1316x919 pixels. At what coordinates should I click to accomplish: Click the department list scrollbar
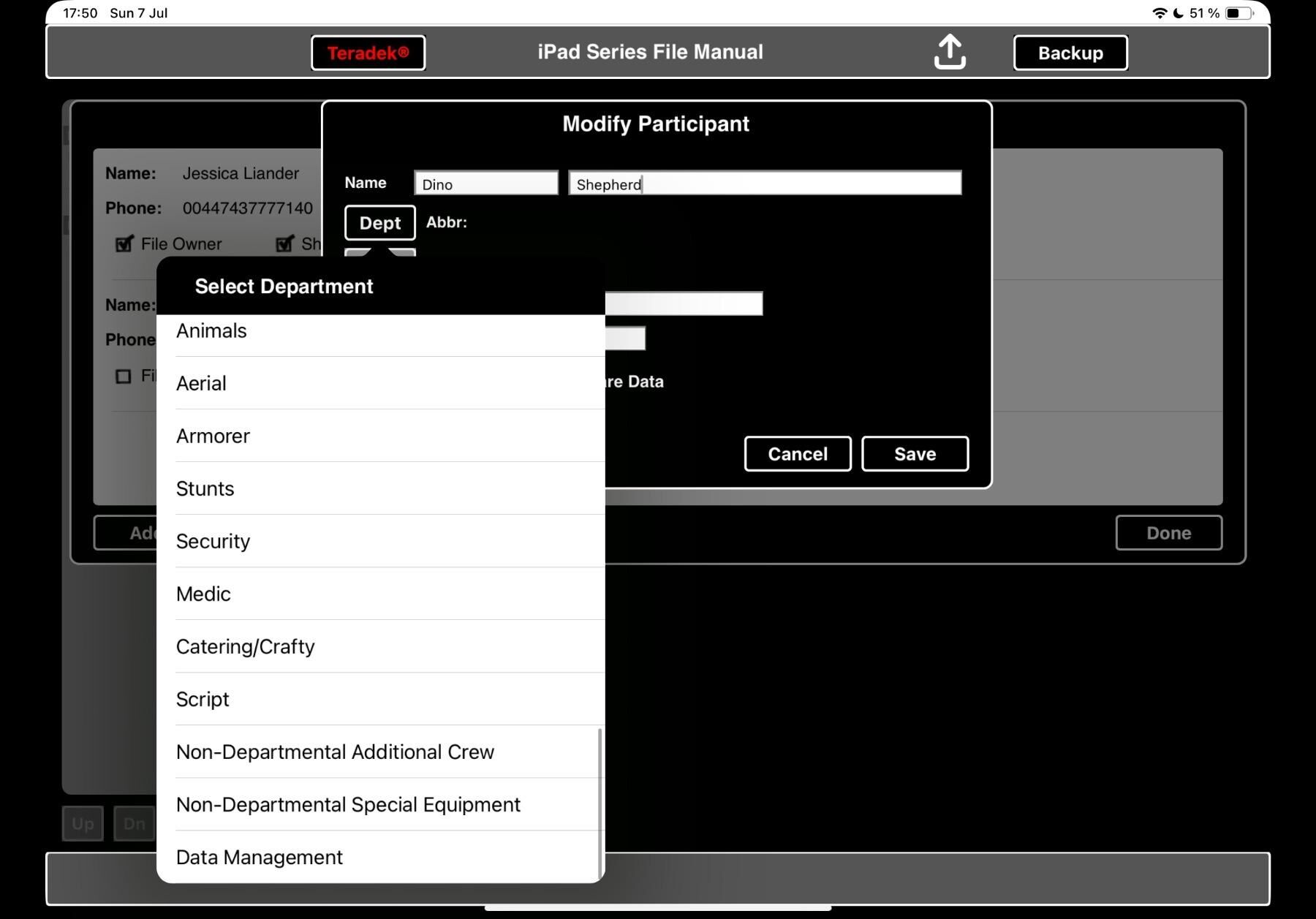pos(600,804)
